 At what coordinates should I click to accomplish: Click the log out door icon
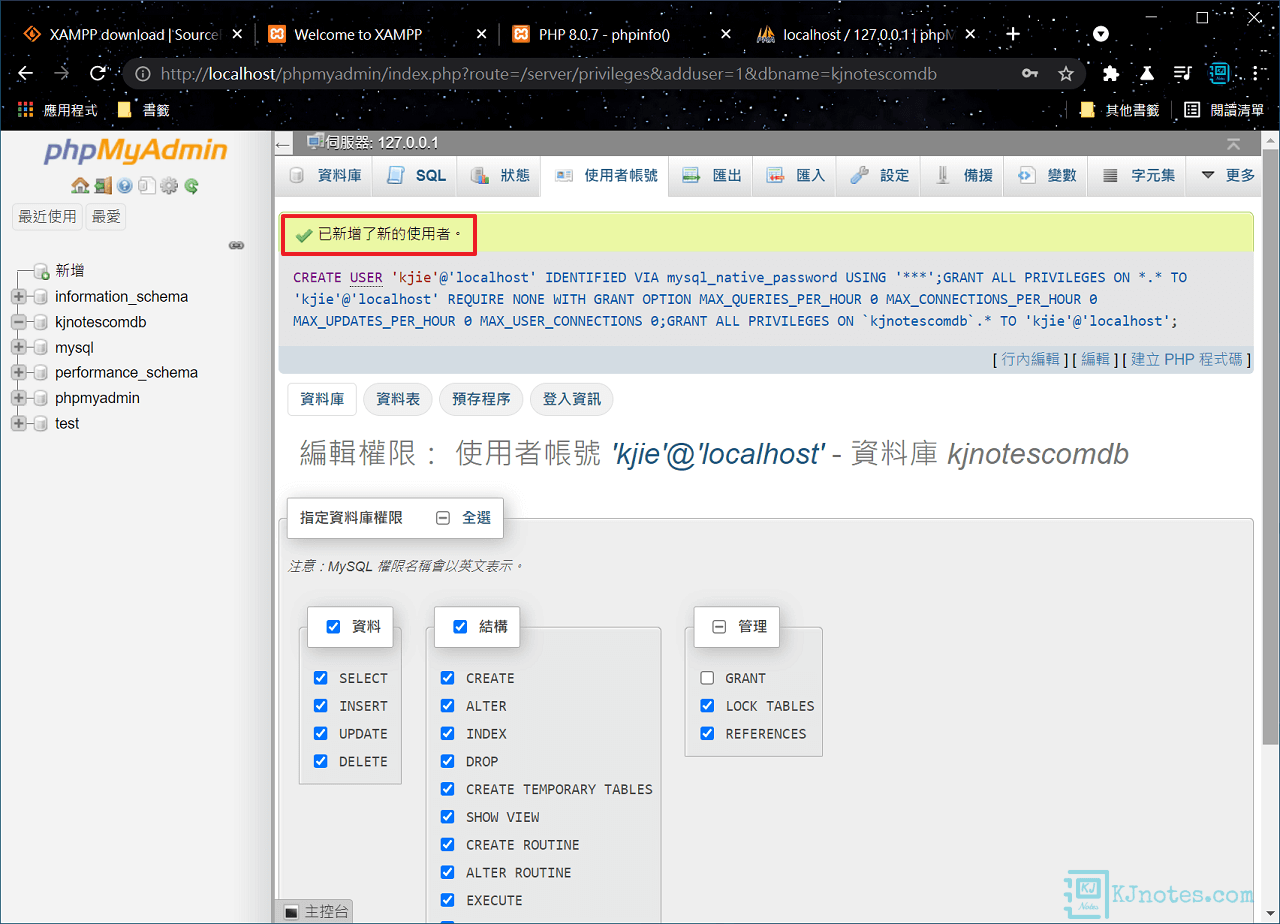click(x=103, y=186)
